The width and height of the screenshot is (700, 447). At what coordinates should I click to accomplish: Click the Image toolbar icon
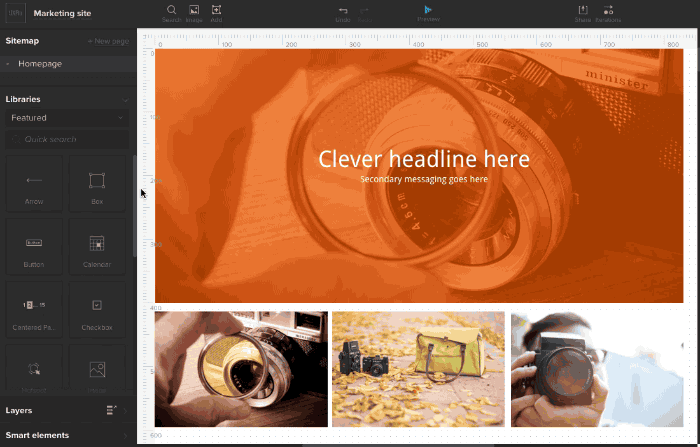point(194,13)
